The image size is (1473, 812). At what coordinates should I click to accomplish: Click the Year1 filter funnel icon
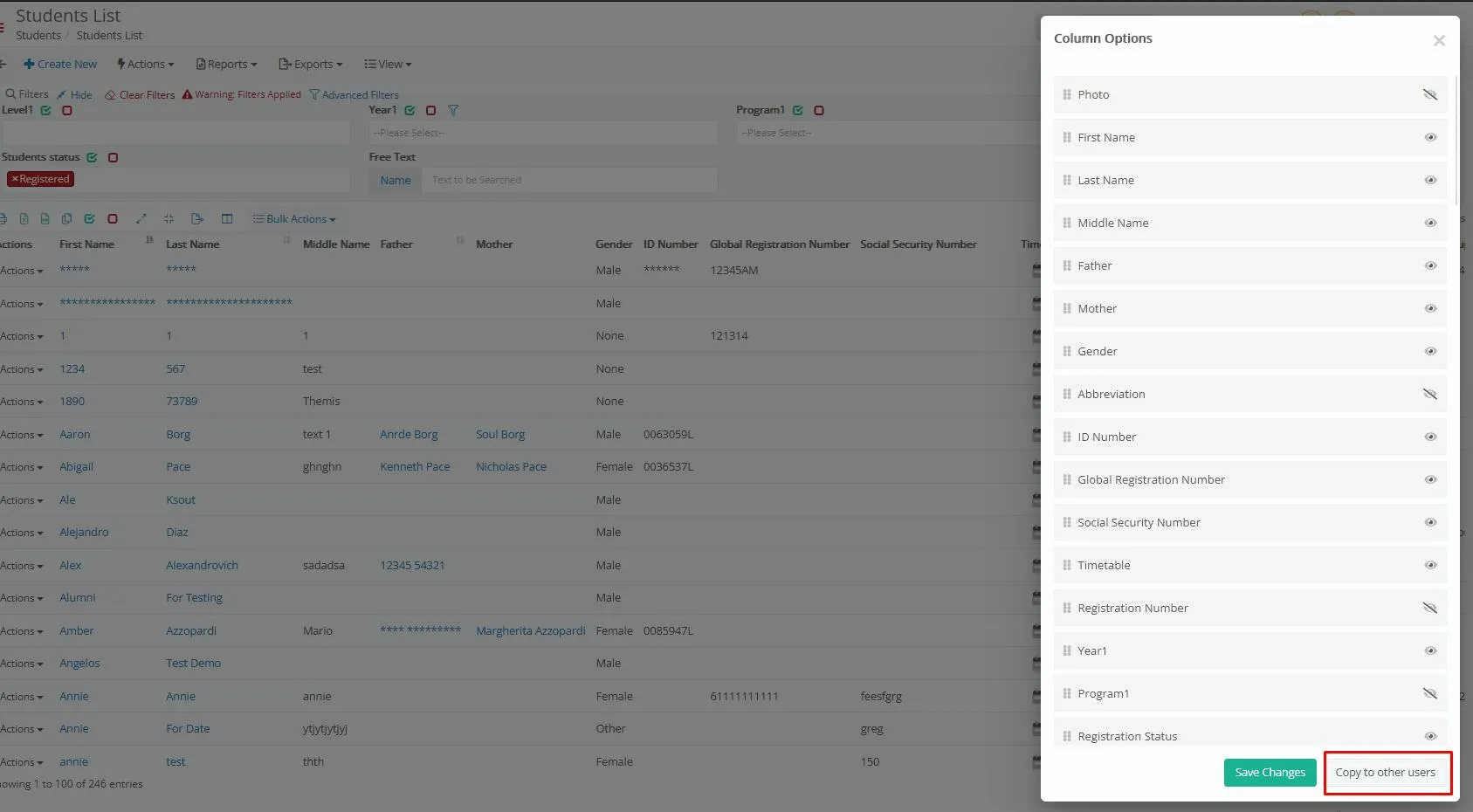point(453,111)
